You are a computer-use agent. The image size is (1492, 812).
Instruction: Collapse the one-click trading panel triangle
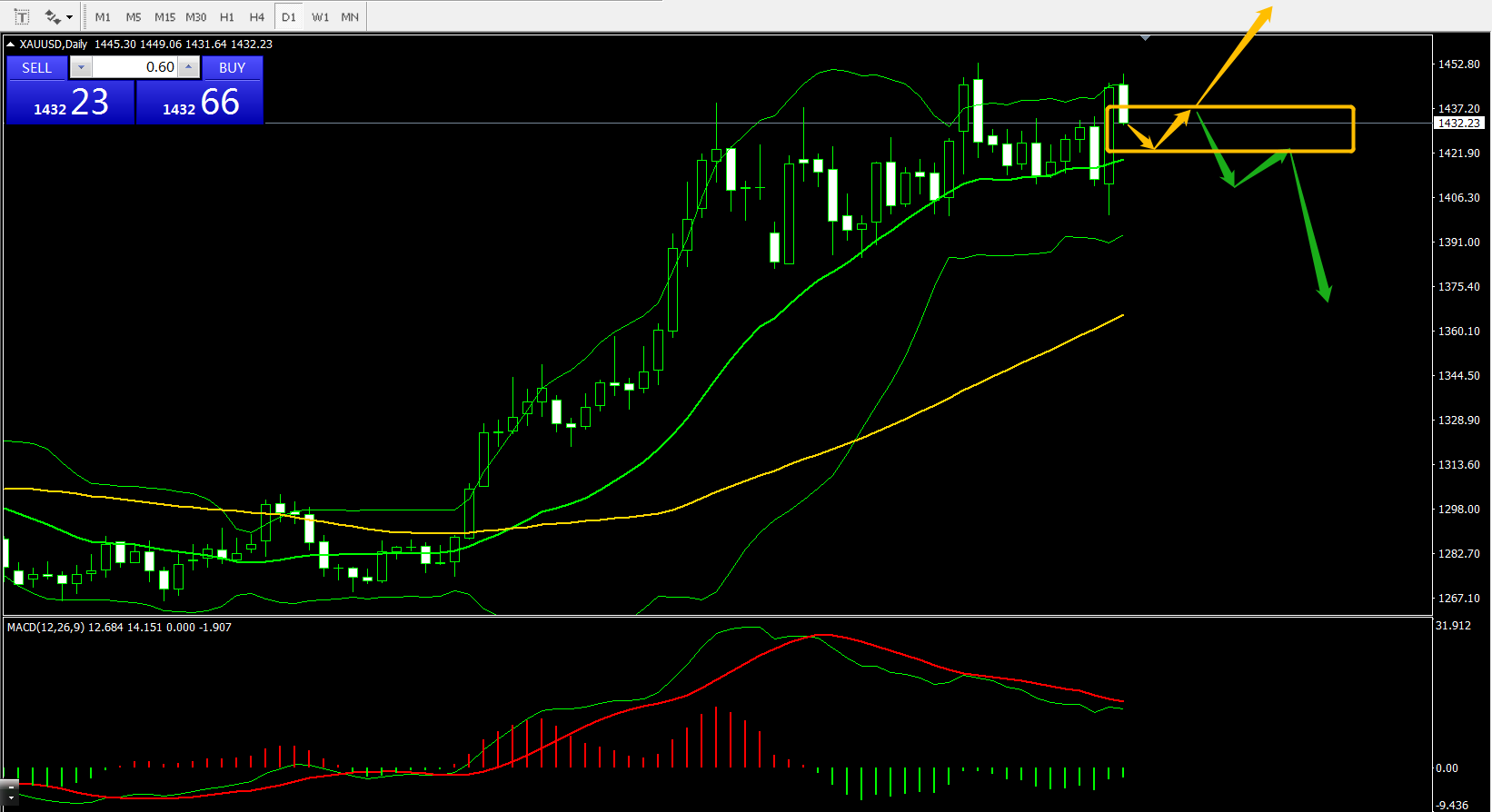(x=10, y=44)
